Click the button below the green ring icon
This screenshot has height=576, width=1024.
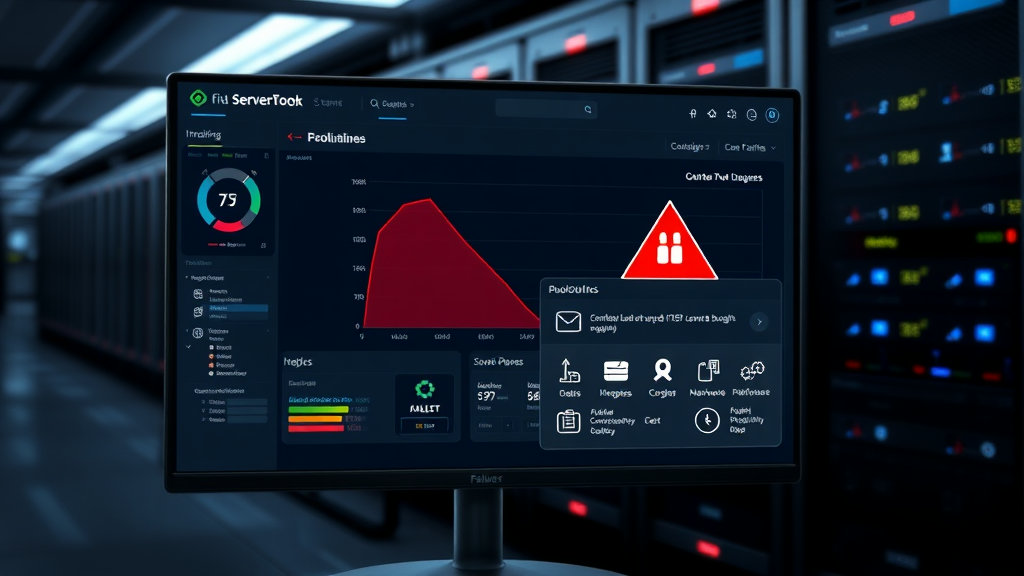click(x=424, y=425)
